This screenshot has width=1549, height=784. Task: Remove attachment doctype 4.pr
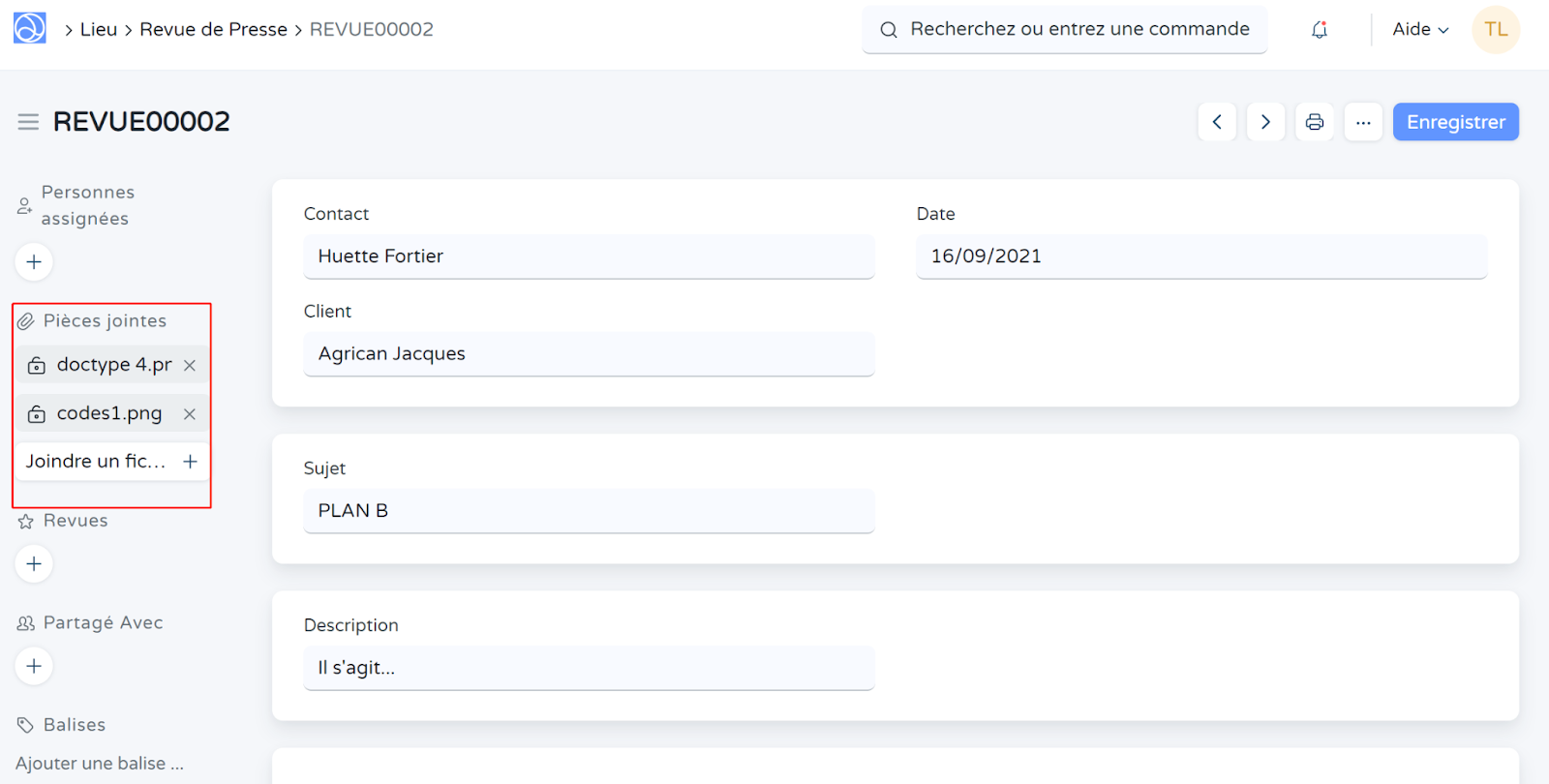190,365
